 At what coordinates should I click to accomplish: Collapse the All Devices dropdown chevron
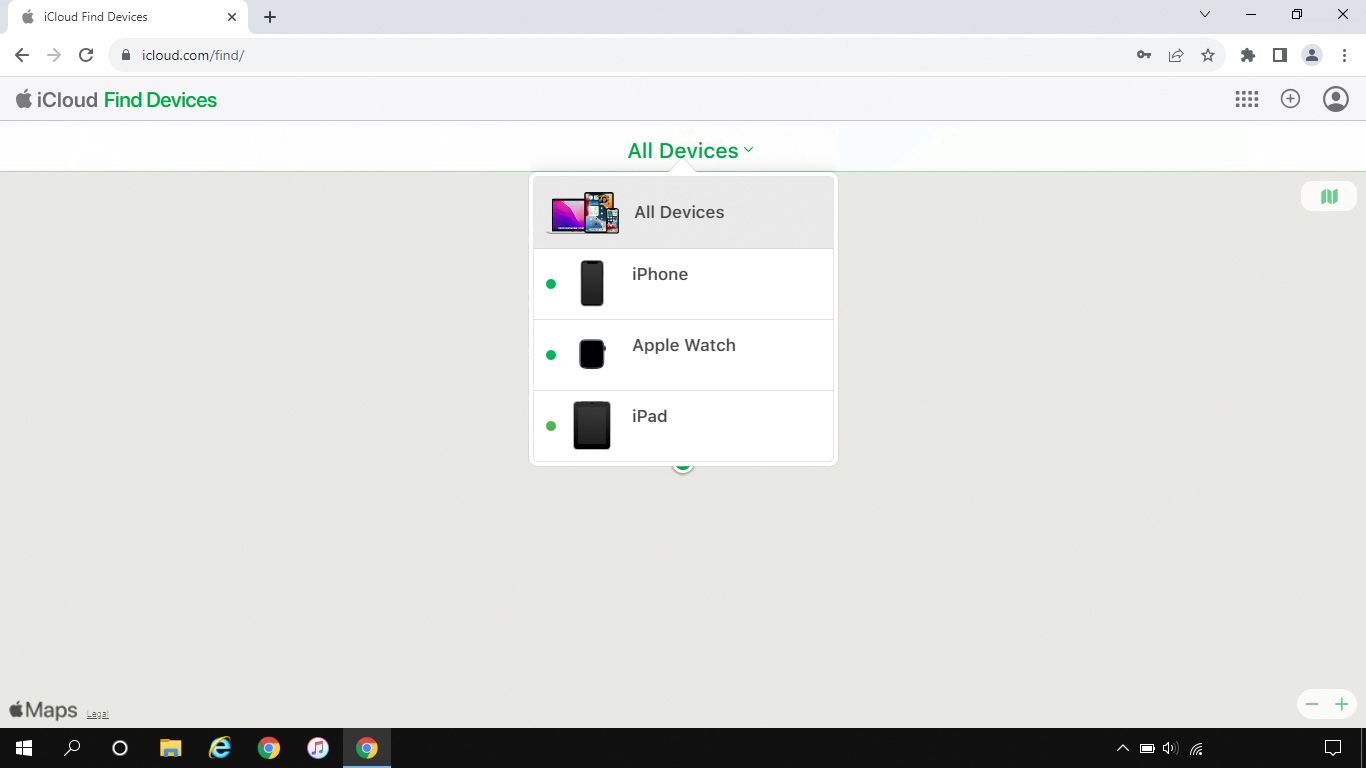coord(748,151)
